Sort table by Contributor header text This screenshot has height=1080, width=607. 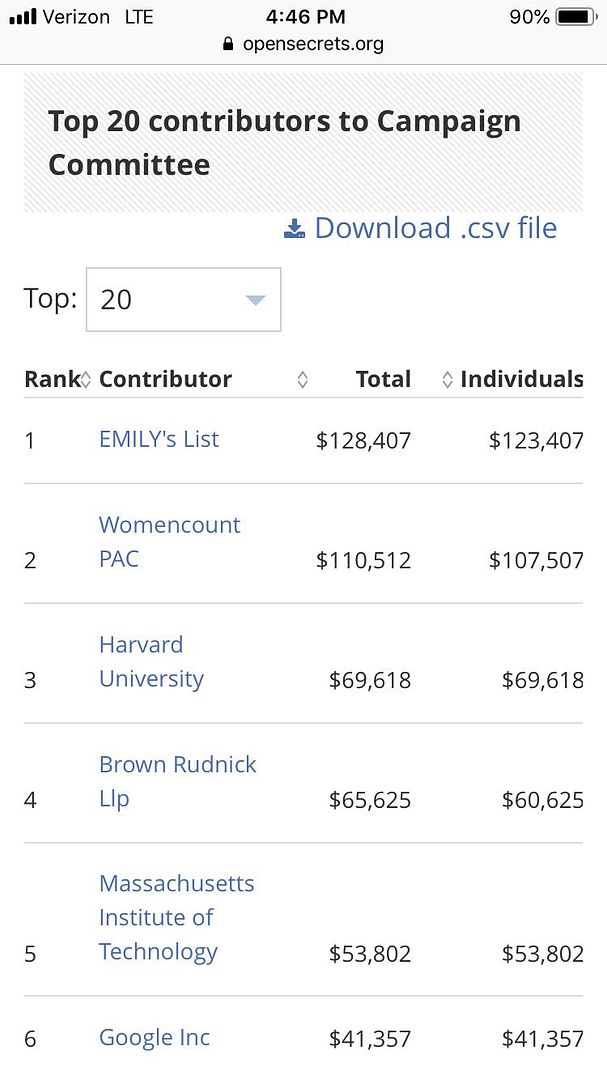pos(165,379)
